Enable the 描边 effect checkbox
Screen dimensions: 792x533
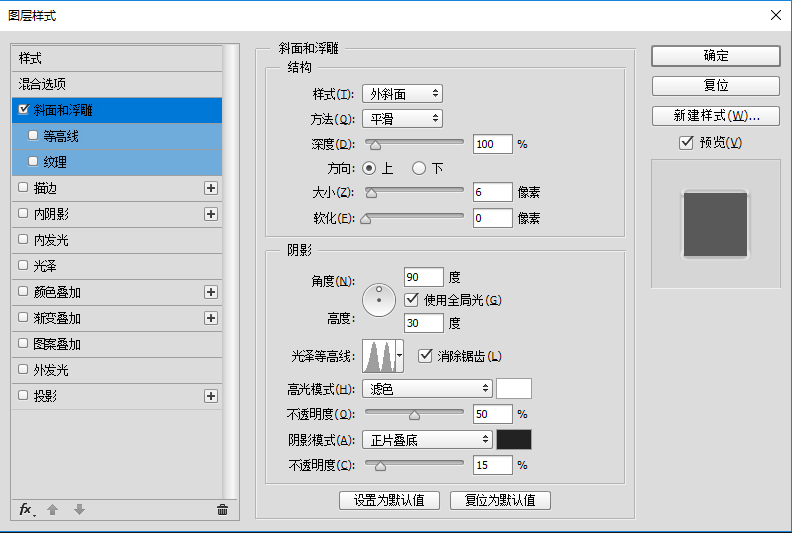click(x=23, y=187)
